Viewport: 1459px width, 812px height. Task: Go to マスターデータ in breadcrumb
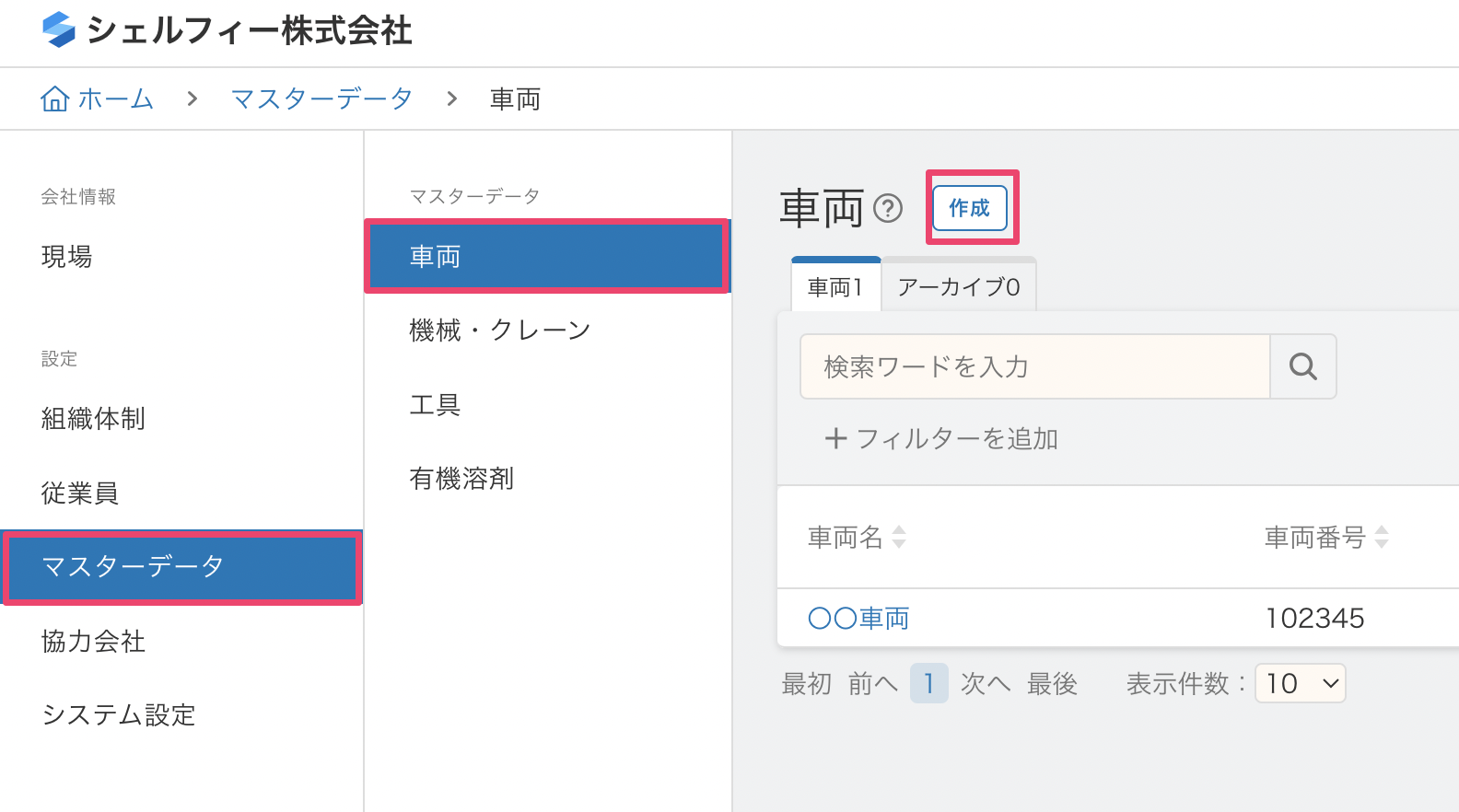pyautogui.click(x=321, y=99)
